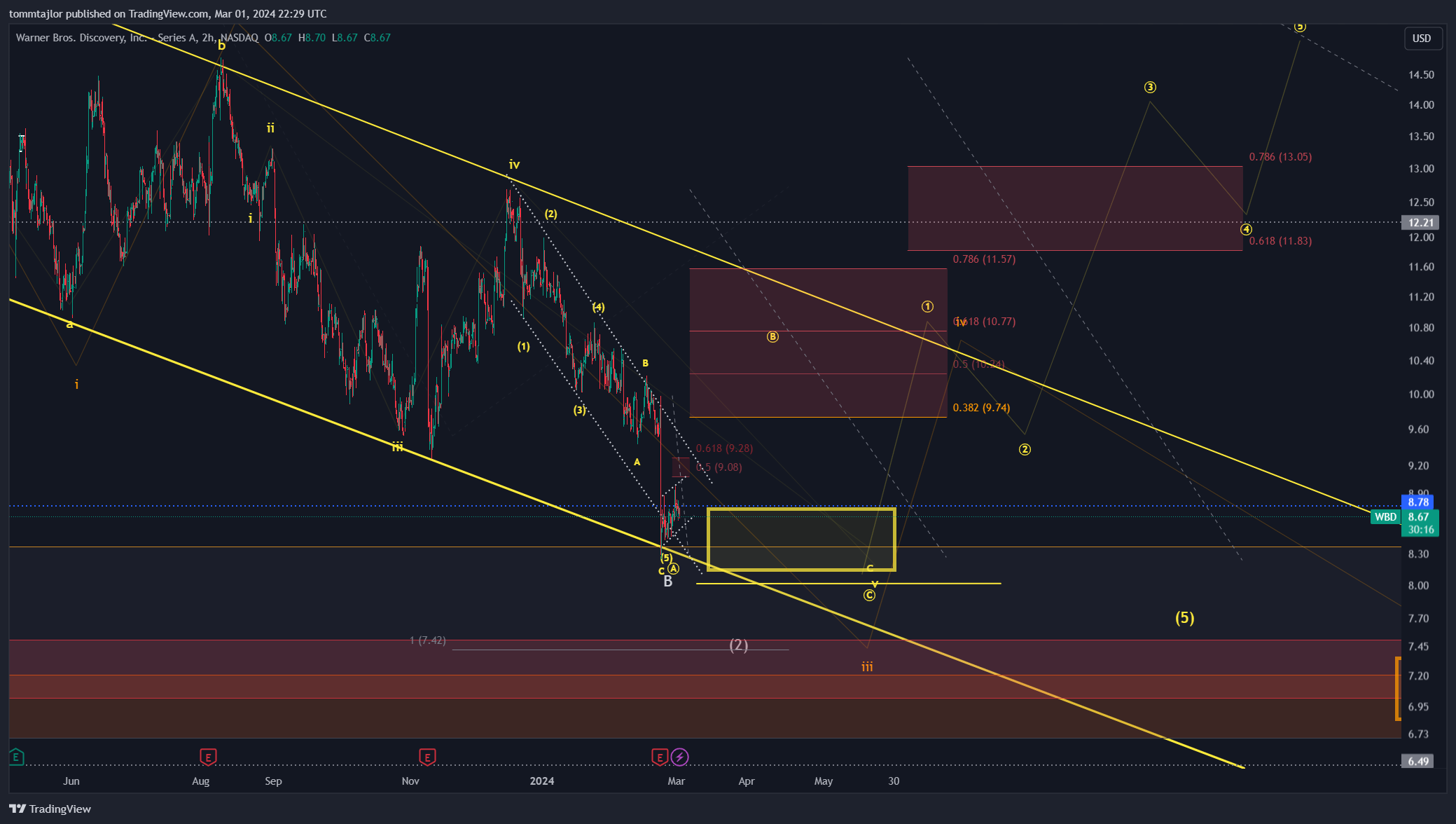Viewport: 1456px width, 824px height.
Task: Click the 14.50 value on the price axis
Action: point(1421,75)
